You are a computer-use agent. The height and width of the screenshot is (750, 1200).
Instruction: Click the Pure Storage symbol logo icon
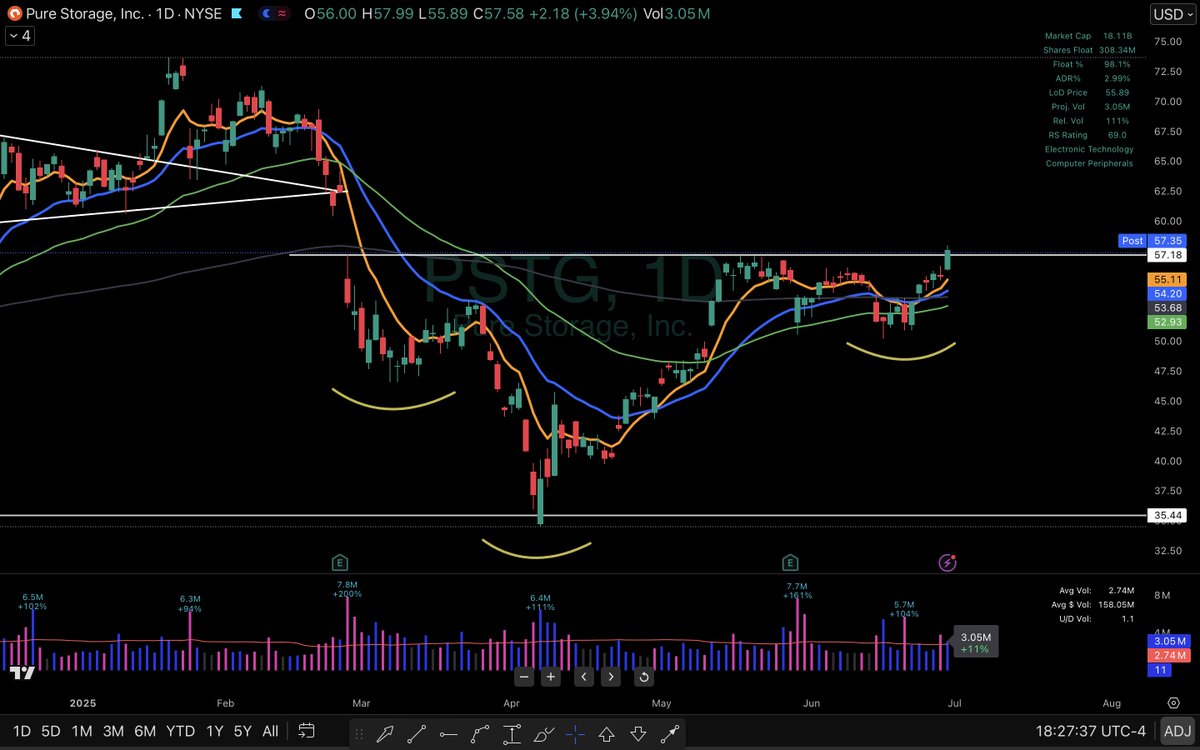[13, 14]
